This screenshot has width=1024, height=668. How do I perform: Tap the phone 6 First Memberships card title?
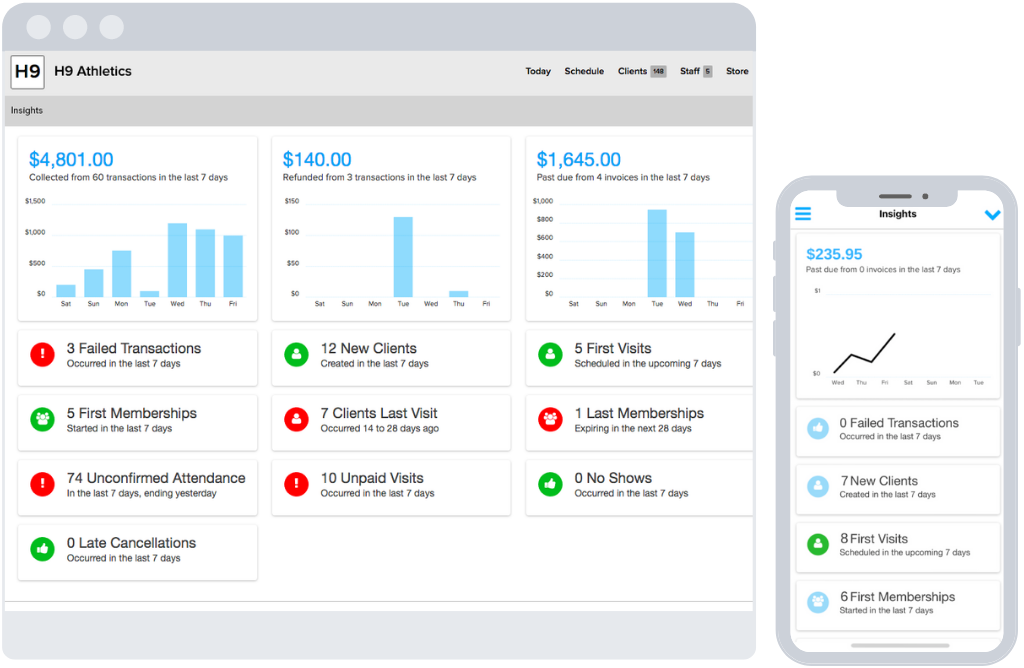[897, 597]
